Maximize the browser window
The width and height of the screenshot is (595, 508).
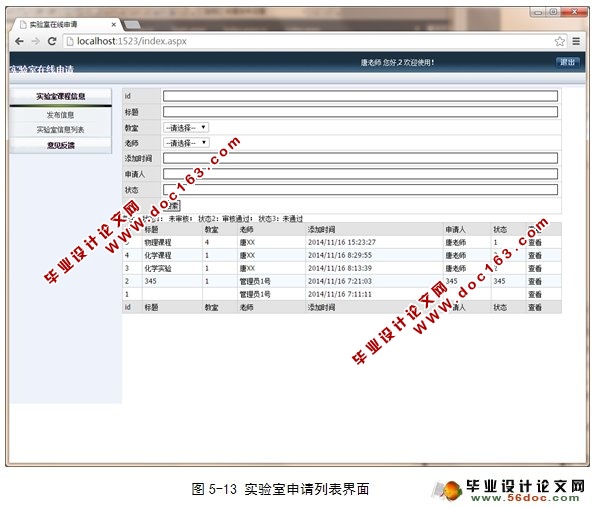pos(553,12)
